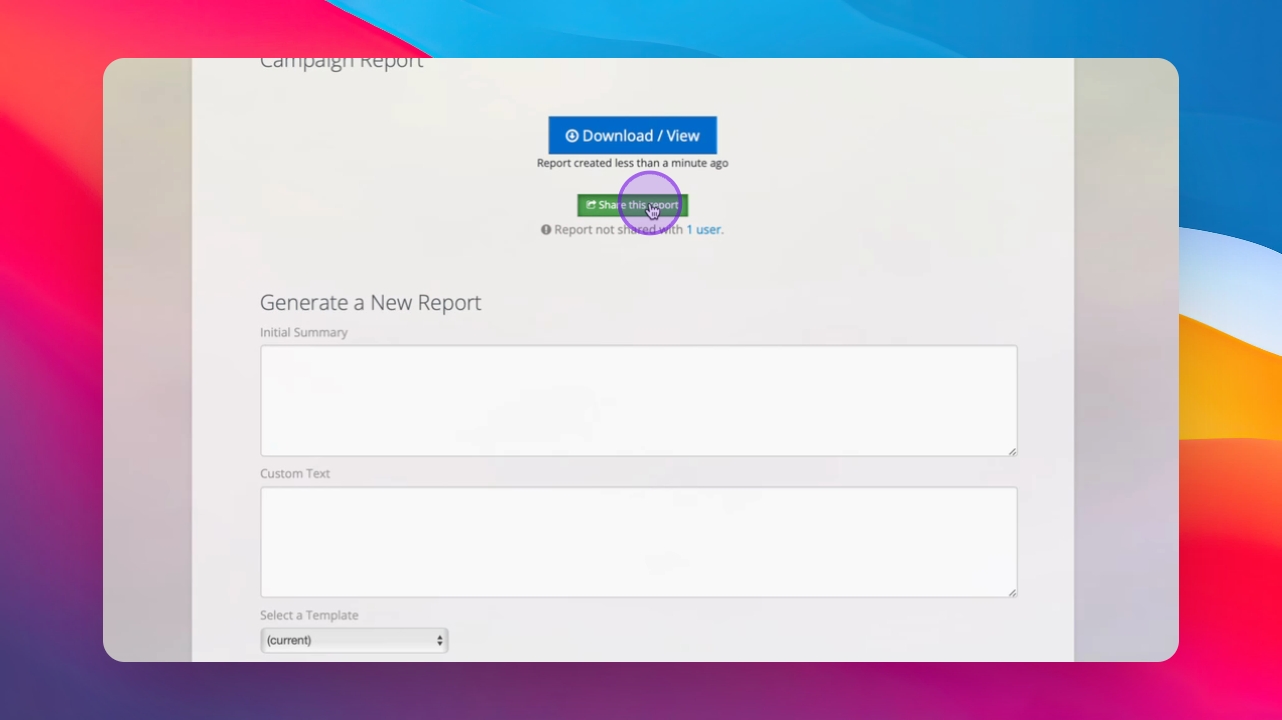Screen dimensions: 1282x720
Task: Click the 'Select a Template' label
Action: (309, 615)
